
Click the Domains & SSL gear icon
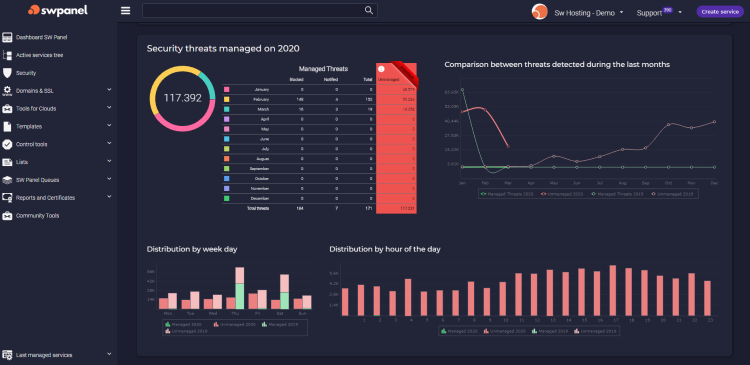click(7, 91)
